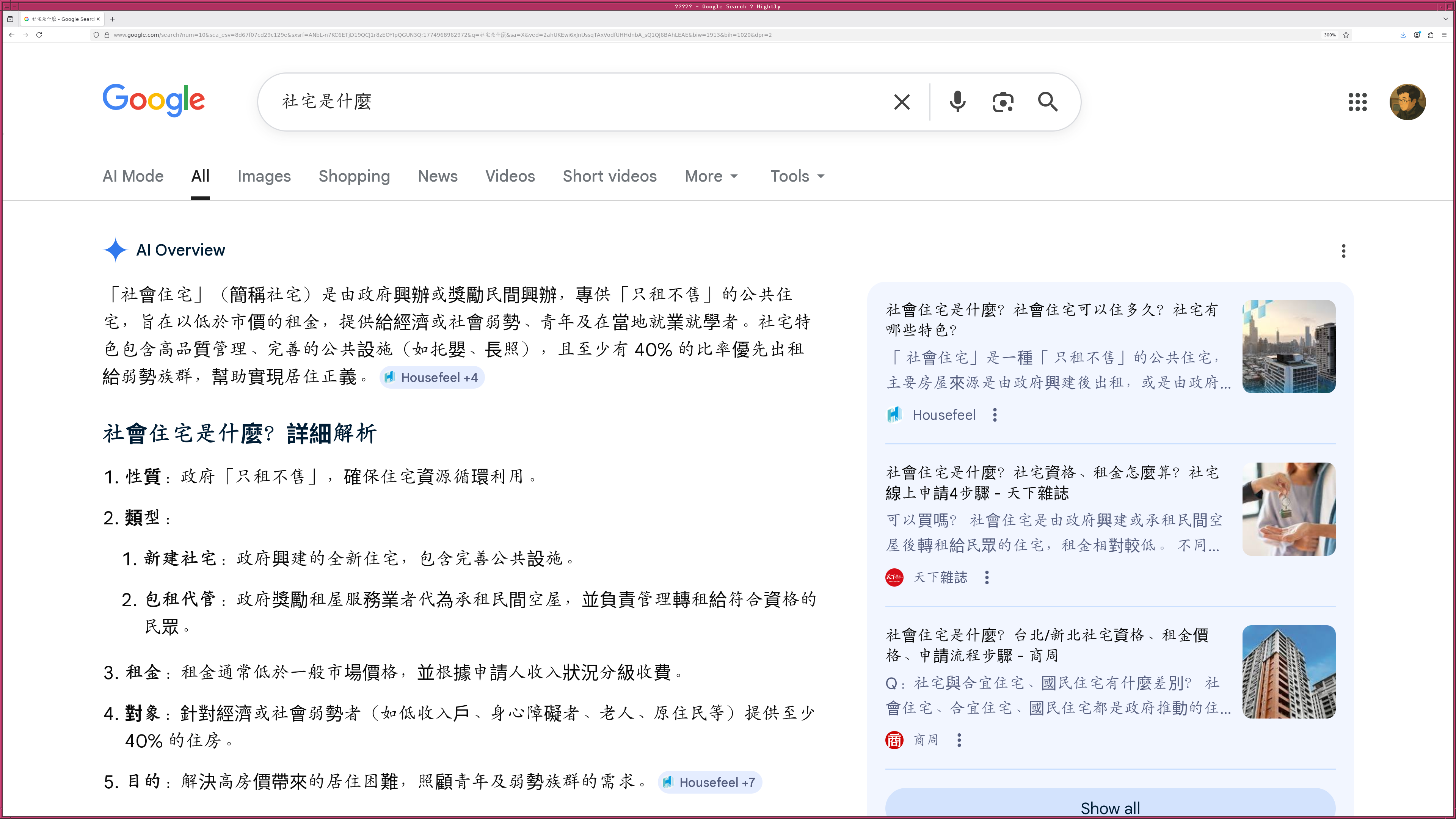Click the AI Overview sparkle icon

pyautogui.click(x=115, y=250)
